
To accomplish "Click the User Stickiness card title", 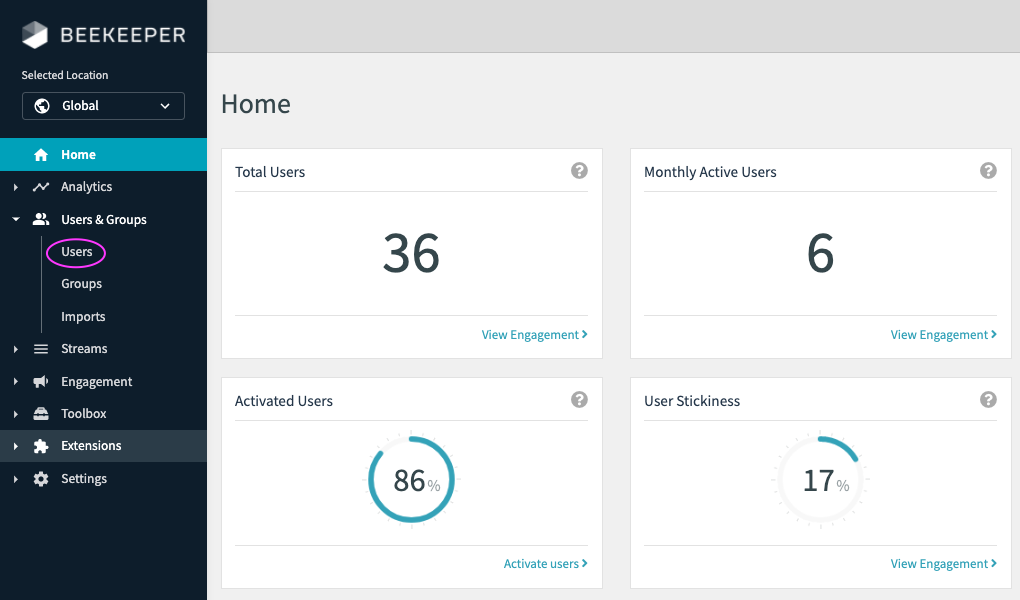I will click(x=692, y=401).
